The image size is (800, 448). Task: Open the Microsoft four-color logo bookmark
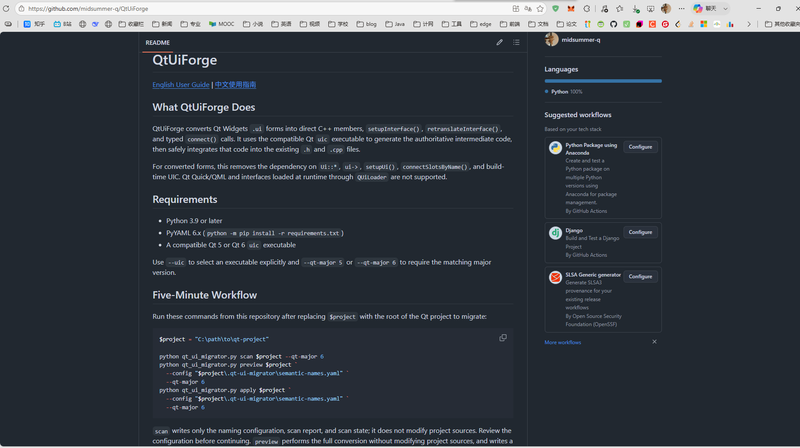click(x=704, y=24)
